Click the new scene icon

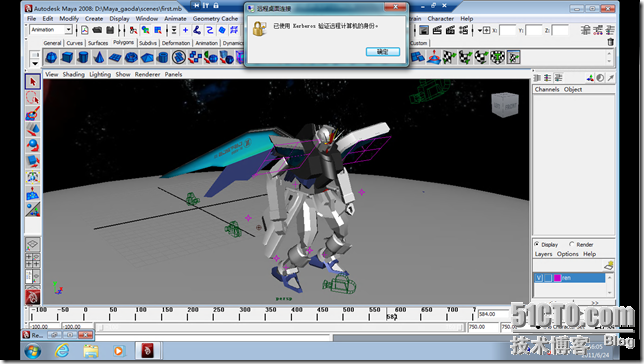click(x=85, y=30)
